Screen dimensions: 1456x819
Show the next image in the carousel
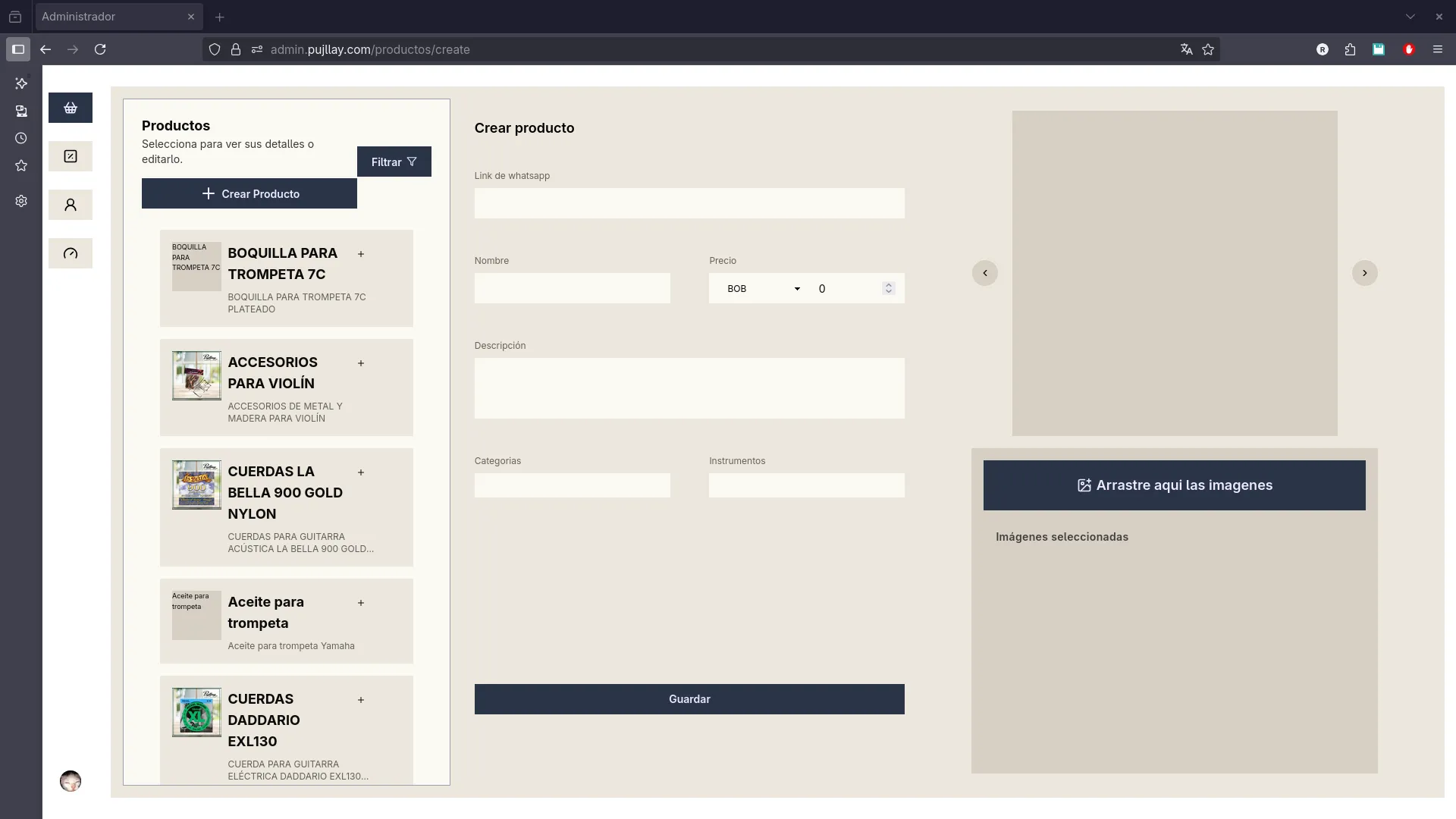click(x=1364, y=273)
